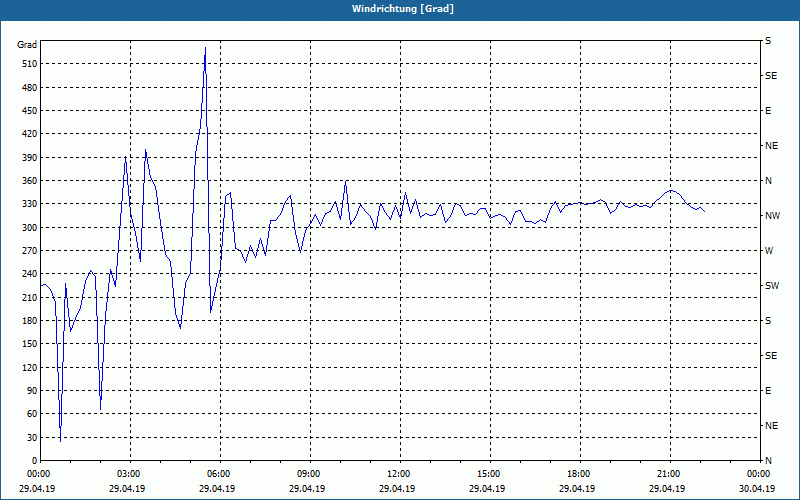The height and width of the screenshot is (500, 800).
Task: Select the 480 y-axis label
Action: coord(30,88)
